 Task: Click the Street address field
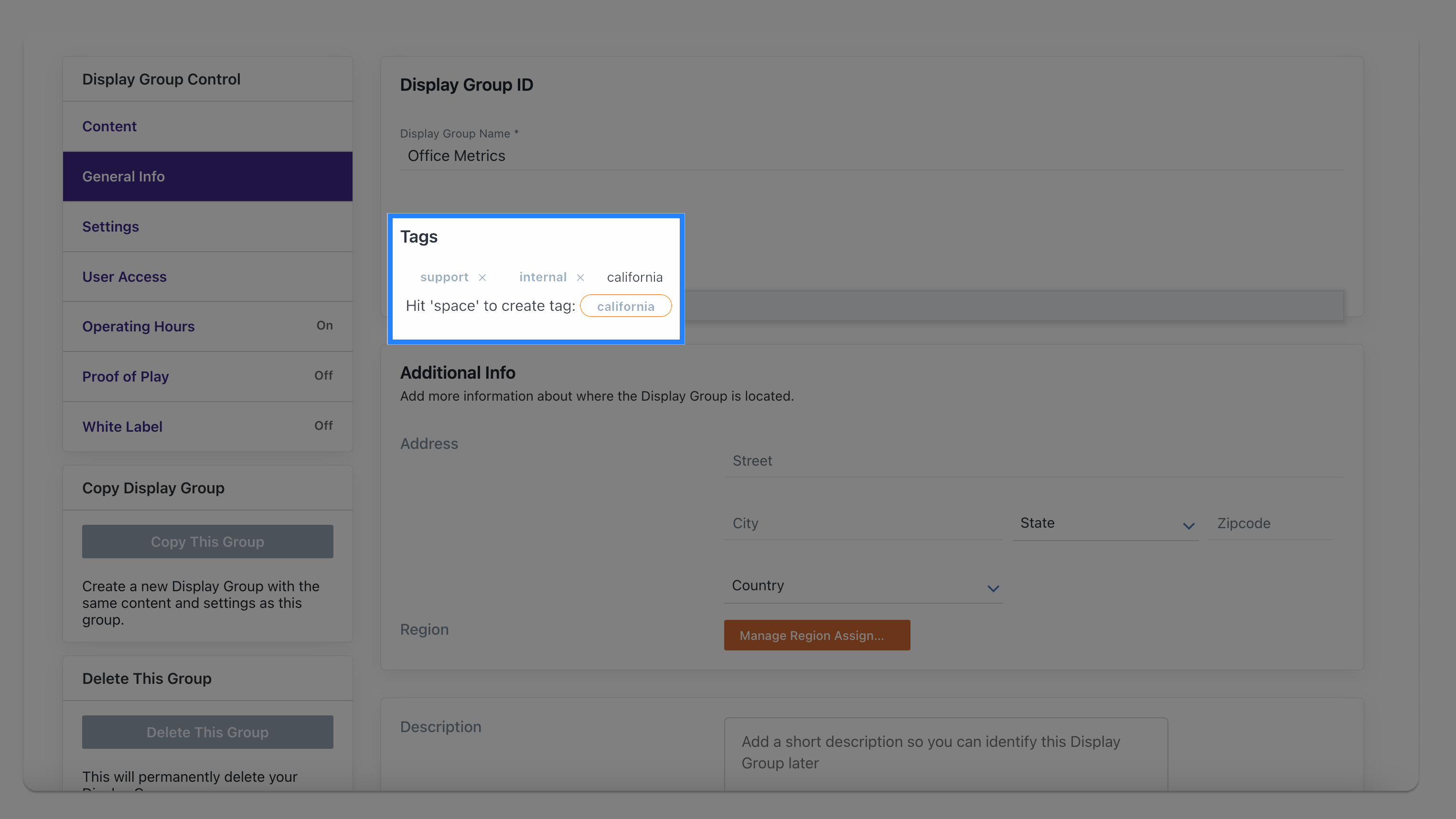coord(1034,461)
